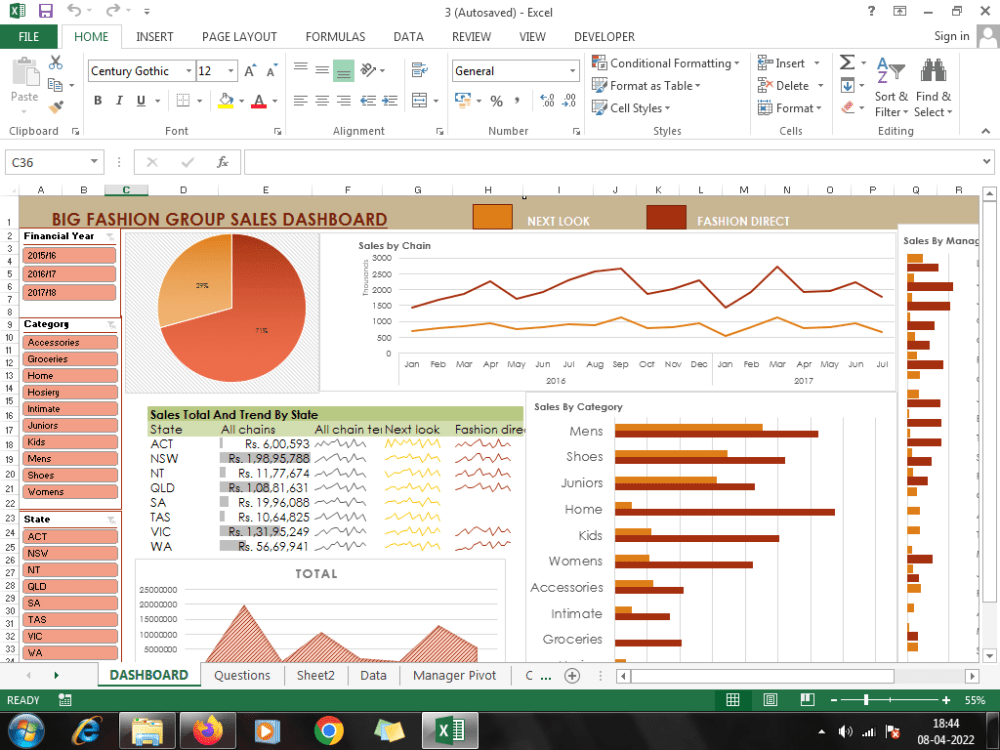Screen dimensions: 1000x750
Task: Open the font size dropdown
Action: pos(228,71)
